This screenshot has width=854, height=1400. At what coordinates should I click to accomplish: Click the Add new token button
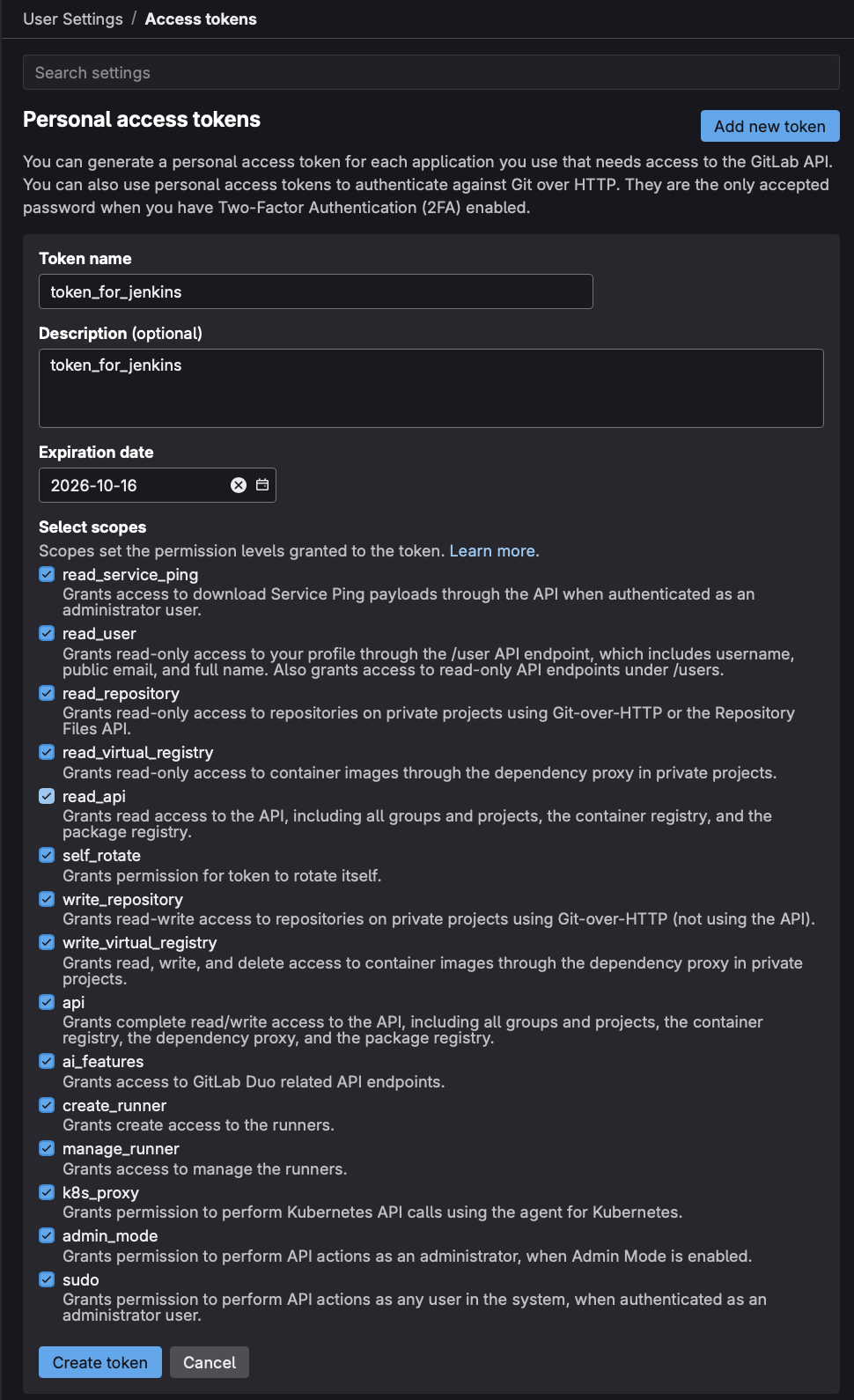pyautogui.click(x=769, y=126)
